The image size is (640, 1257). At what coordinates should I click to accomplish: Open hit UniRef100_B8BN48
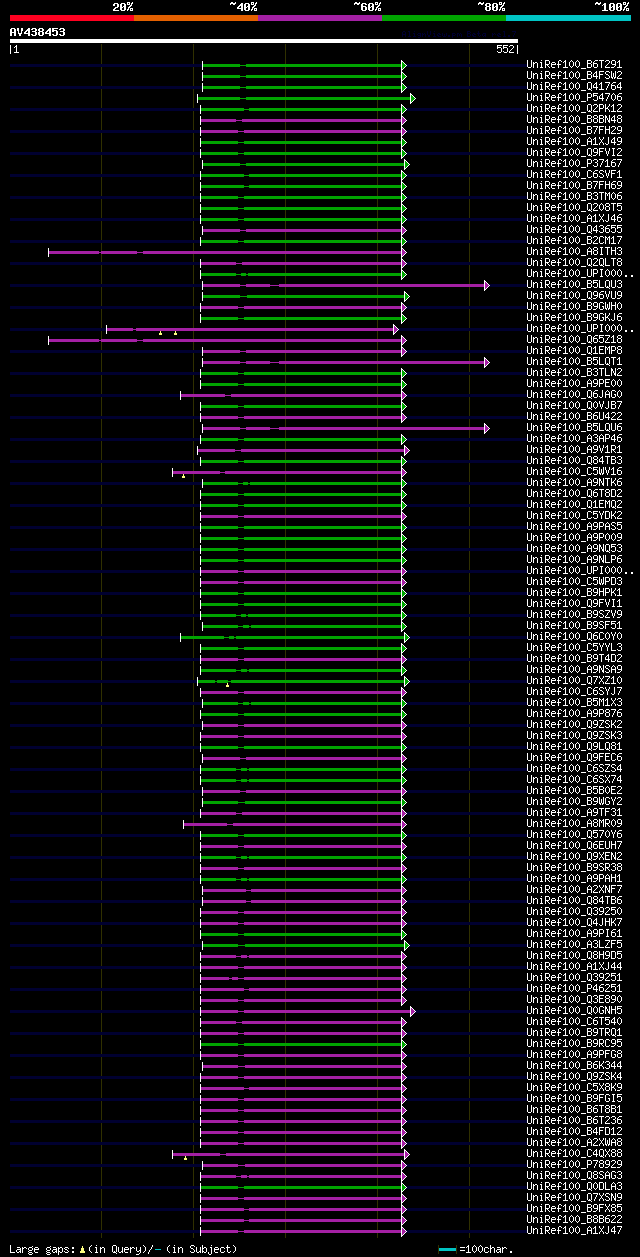click(573, 120)
